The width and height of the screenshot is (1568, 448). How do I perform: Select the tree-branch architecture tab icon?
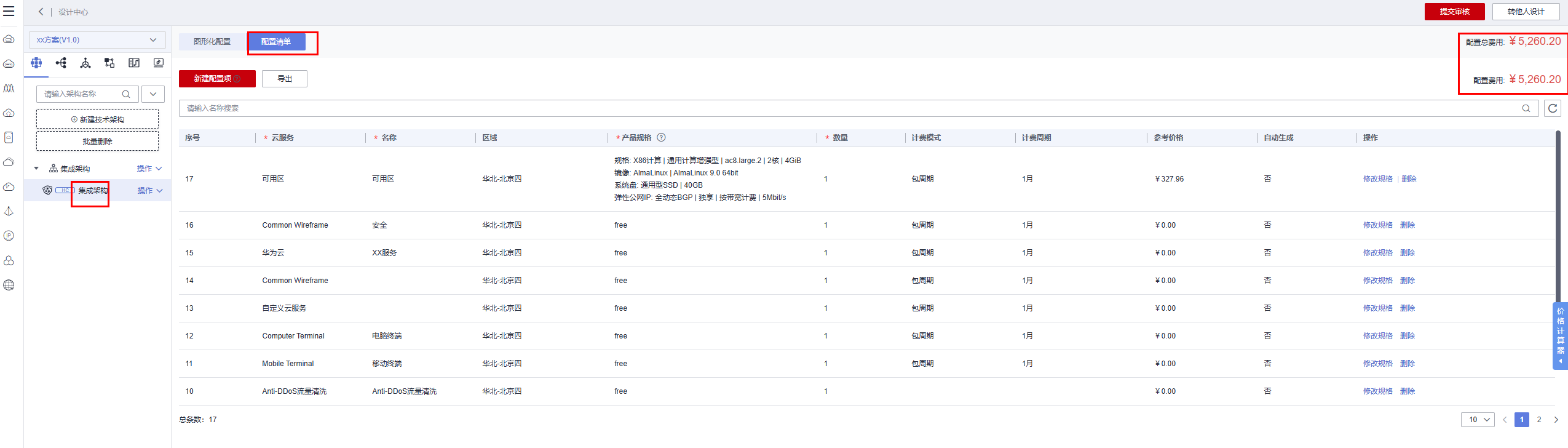point(61,63)
